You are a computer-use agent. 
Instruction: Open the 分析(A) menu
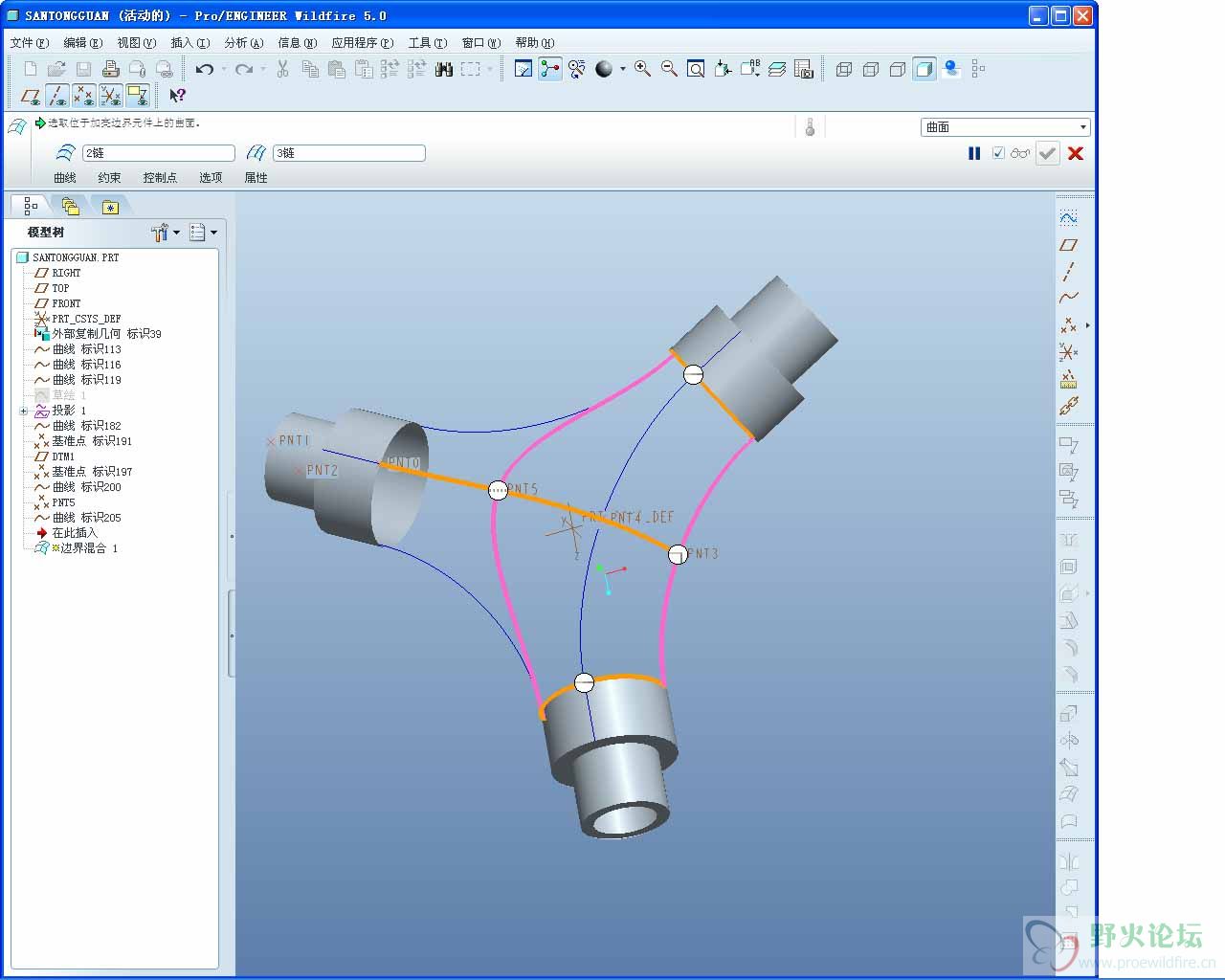243,43
